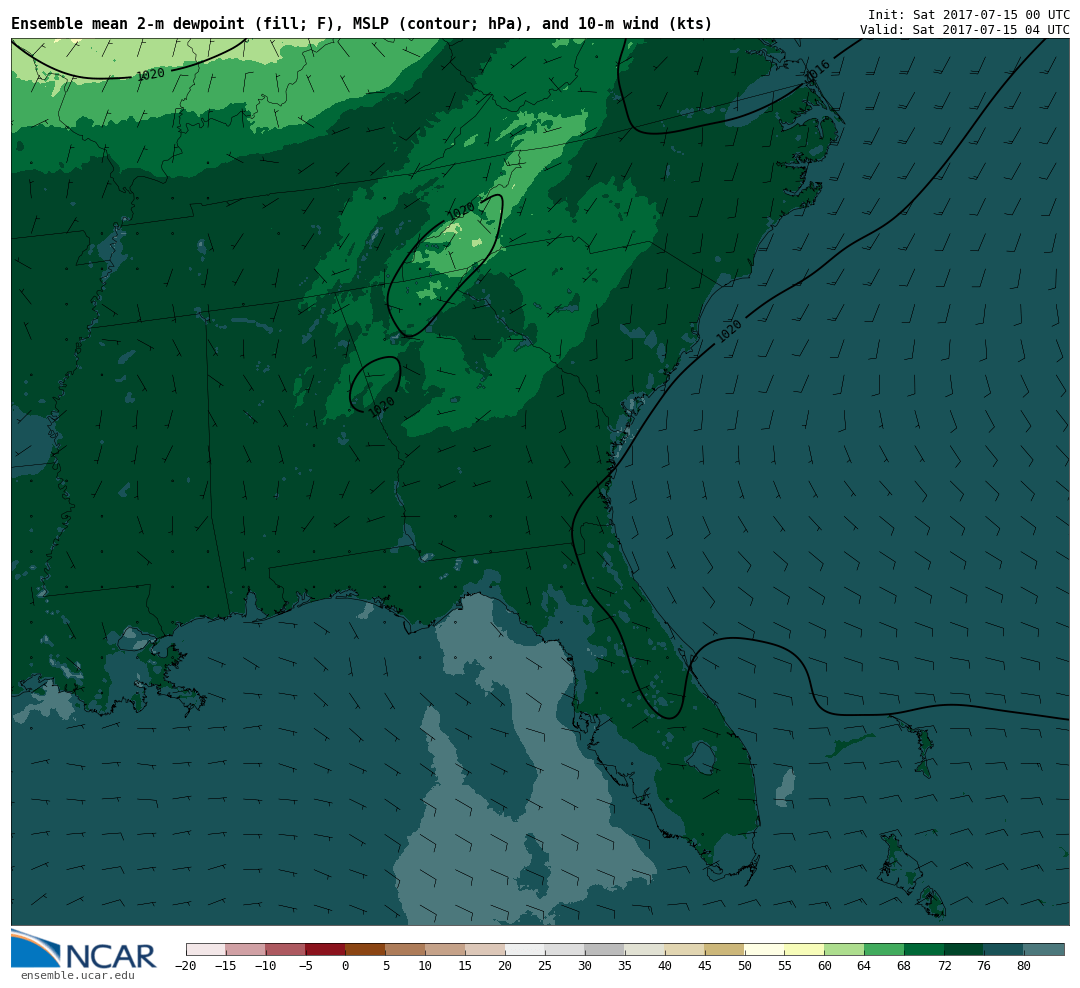The image size is (1080, 988).
Task: Pick the legend swatch between 5 and 10
Action: tap(406, 949)
